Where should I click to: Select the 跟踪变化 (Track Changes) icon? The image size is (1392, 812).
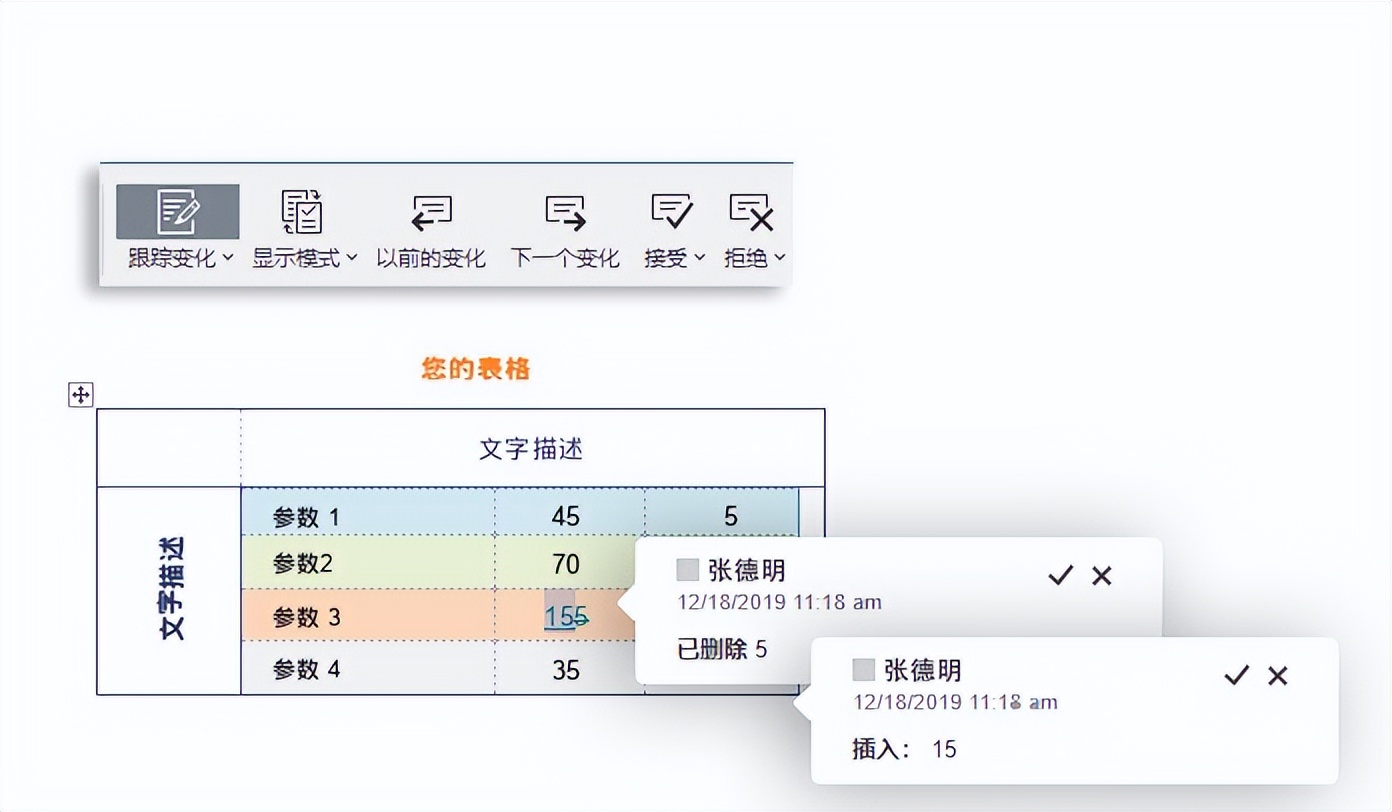tap(178, 211)
